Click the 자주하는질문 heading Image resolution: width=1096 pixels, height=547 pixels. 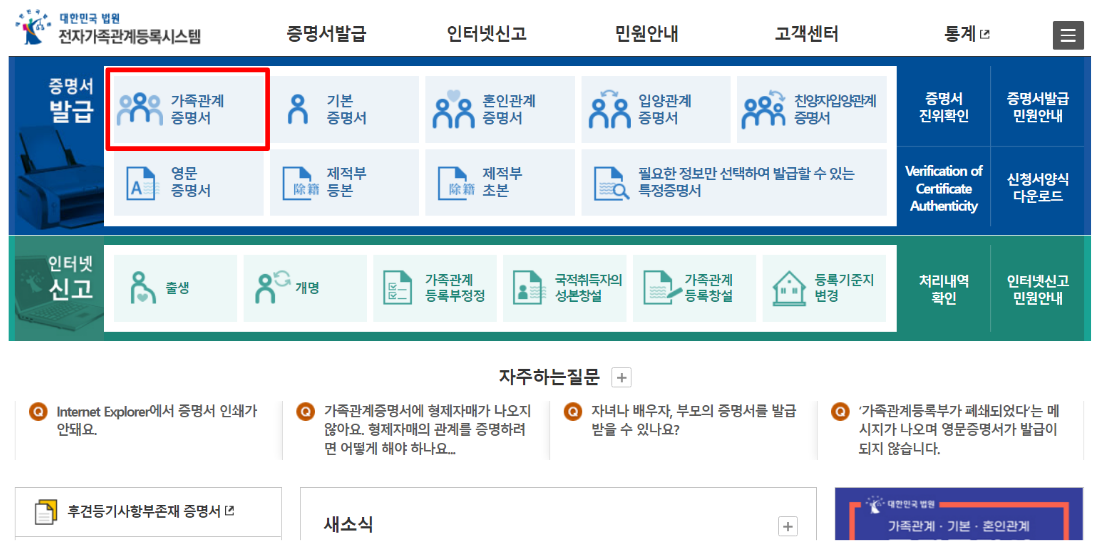(x=549, y=378)
